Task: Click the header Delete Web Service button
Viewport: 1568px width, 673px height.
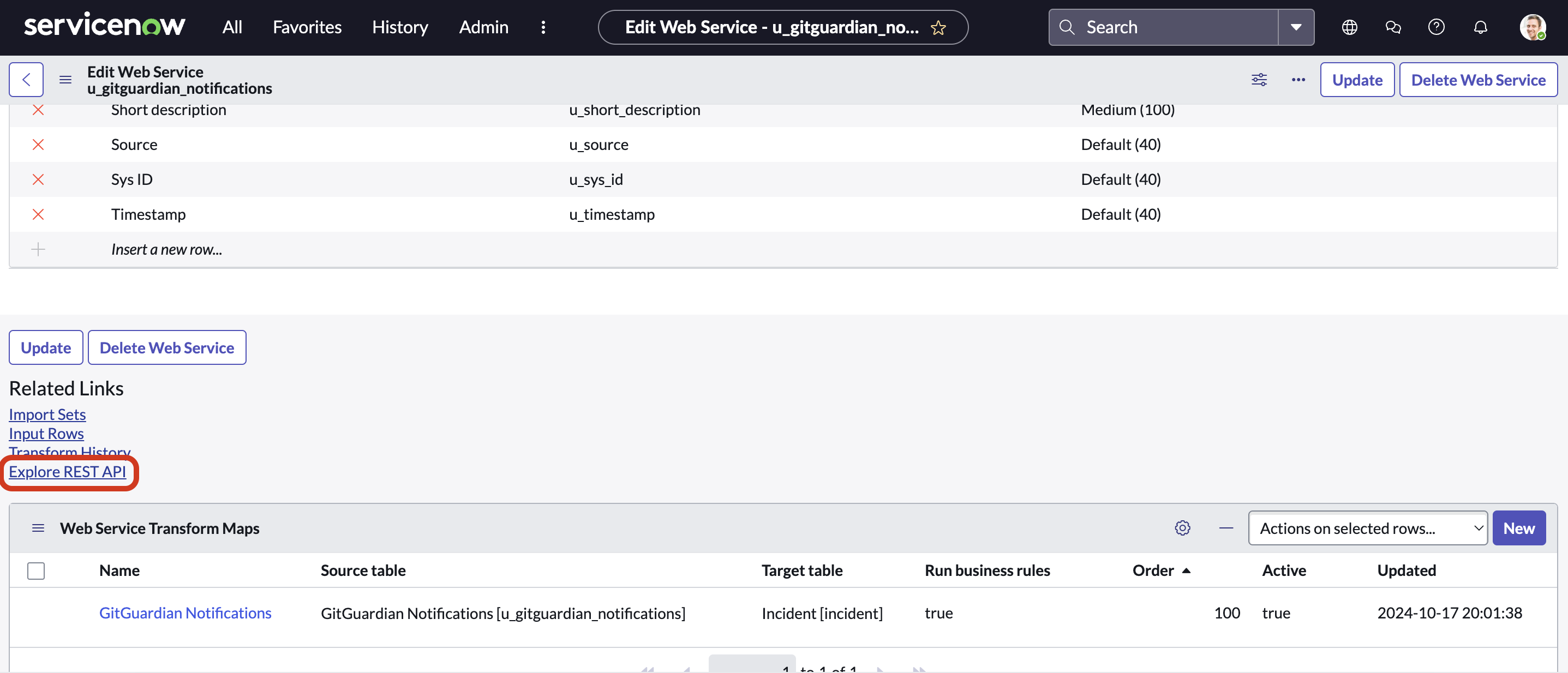Action: (1478, 80)
